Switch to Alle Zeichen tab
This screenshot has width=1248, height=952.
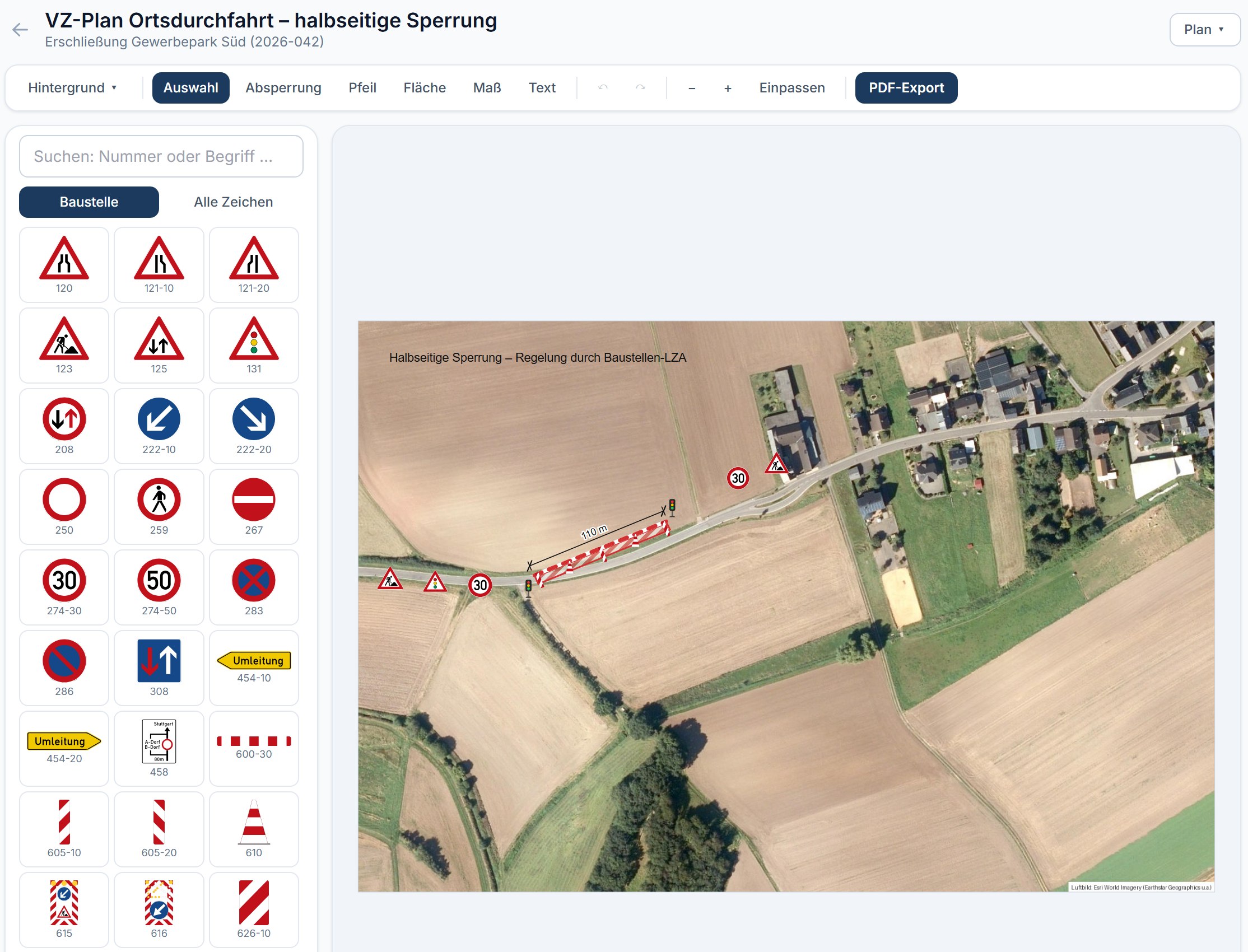click(234, 202)
